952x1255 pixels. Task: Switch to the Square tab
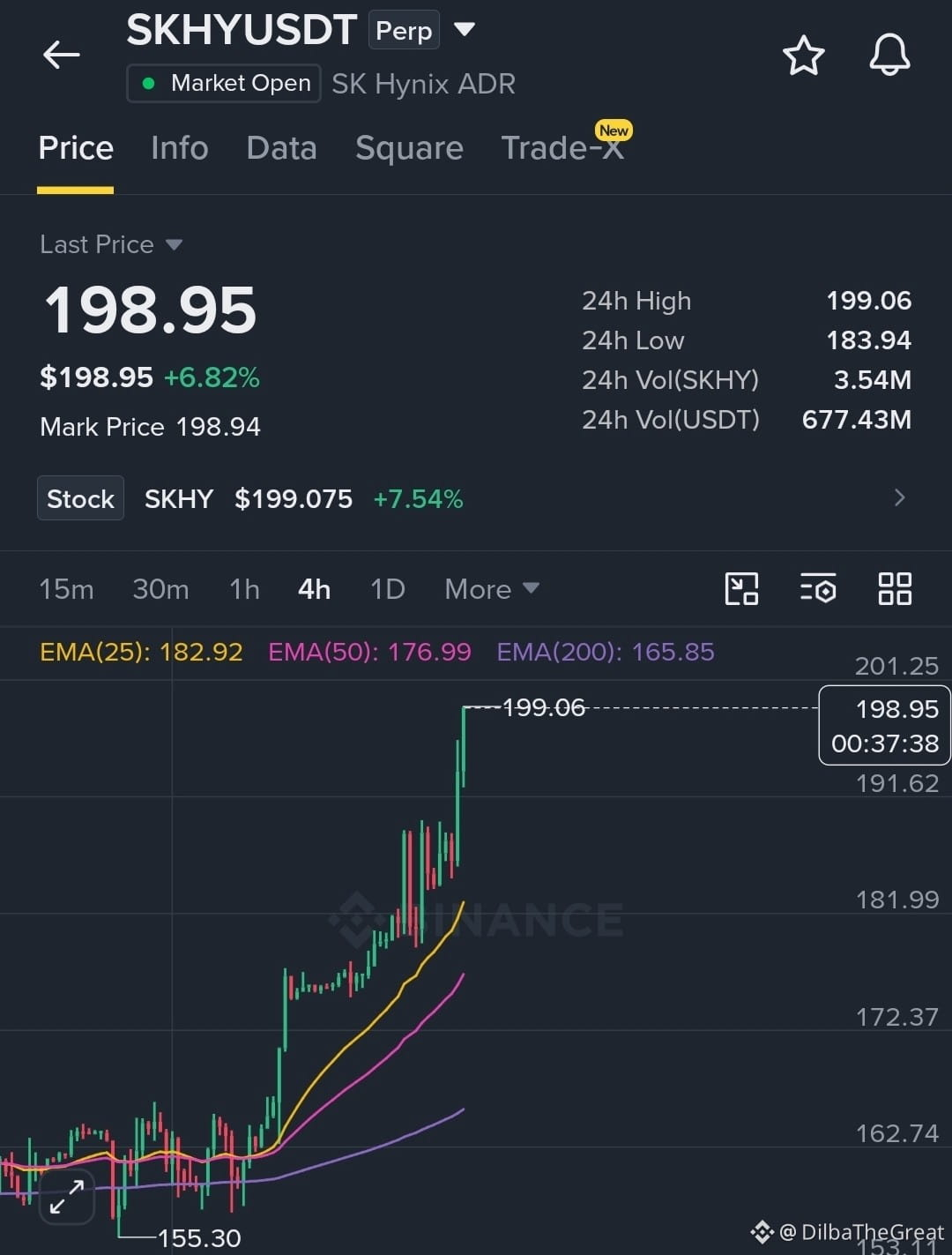pyautogui.click(x=409, y=148)
